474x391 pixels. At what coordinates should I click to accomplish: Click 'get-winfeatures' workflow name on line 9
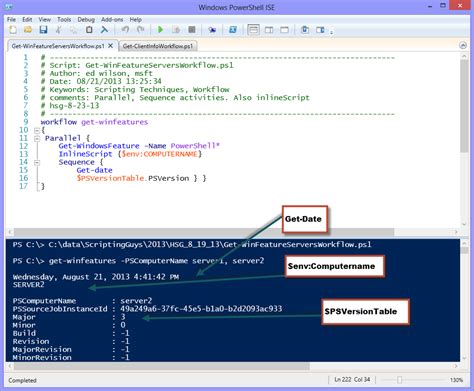[114, 122]
